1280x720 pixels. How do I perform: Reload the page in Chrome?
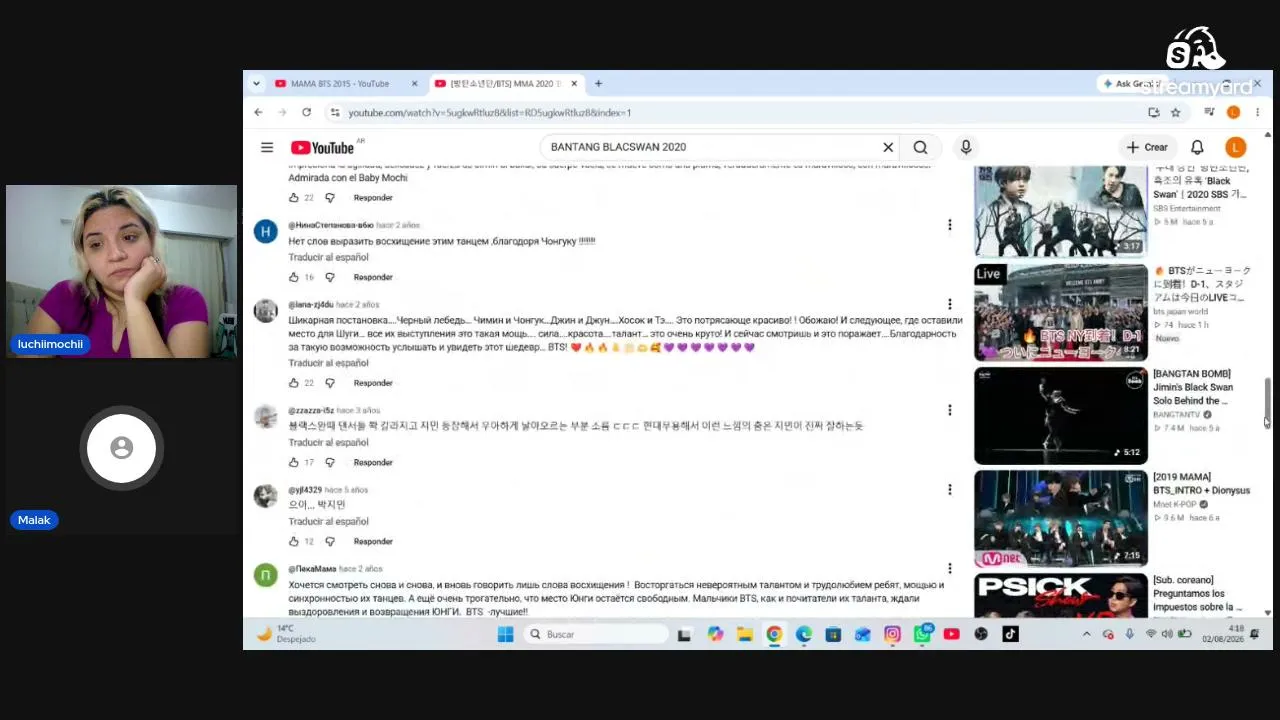coord(306,112)
